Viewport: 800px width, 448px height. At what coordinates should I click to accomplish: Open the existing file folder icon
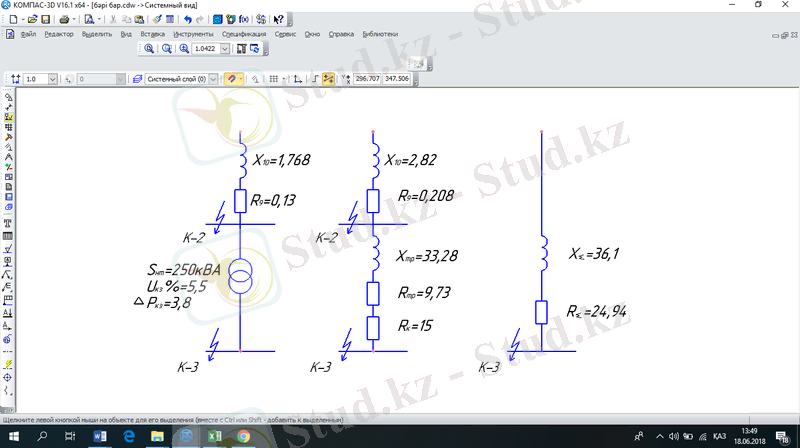(x=34, y=19)
